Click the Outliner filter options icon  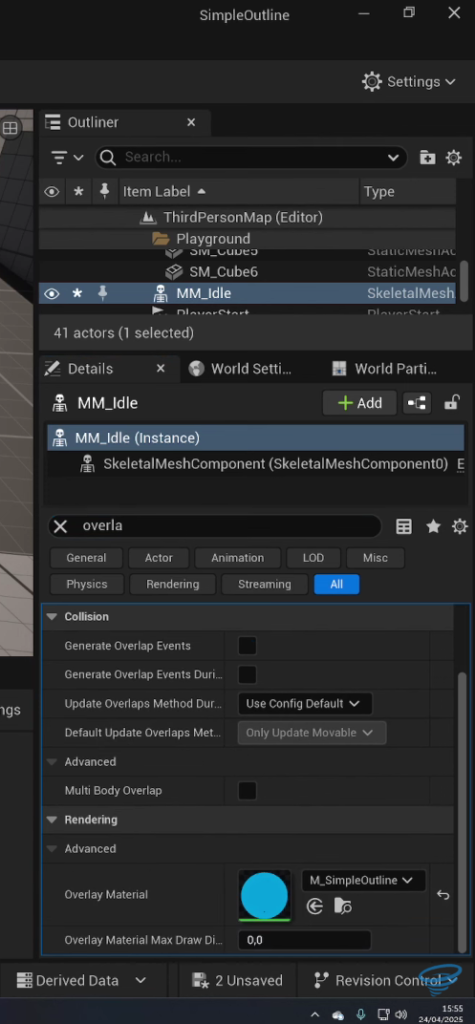point(67,157)
